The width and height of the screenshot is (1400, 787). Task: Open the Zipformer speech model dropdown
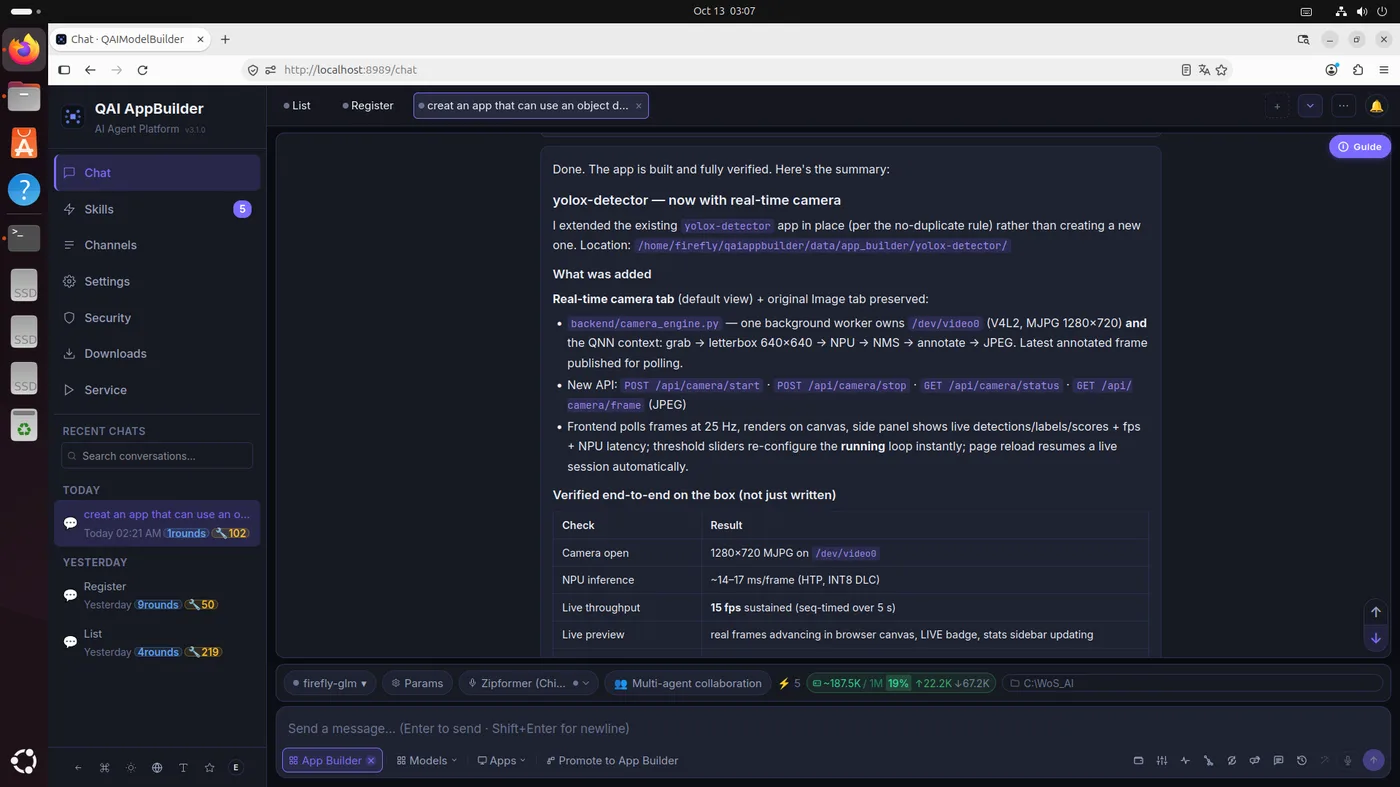(528, 683)
